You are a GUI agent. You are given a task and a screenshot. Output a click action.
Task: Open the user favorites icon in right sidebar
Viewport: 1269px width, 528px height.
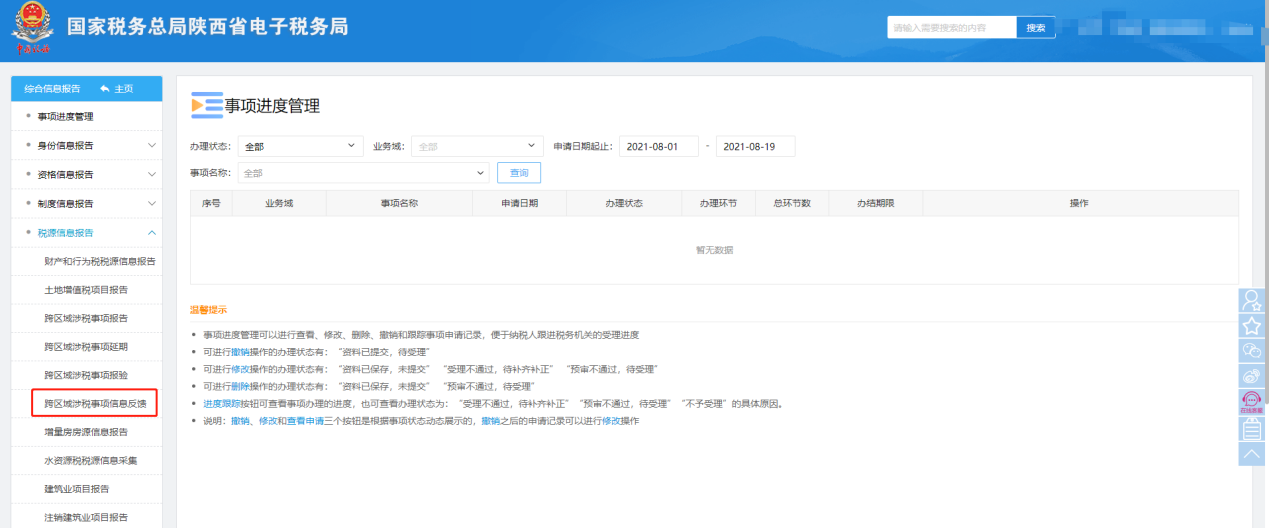coord(1251,300)
